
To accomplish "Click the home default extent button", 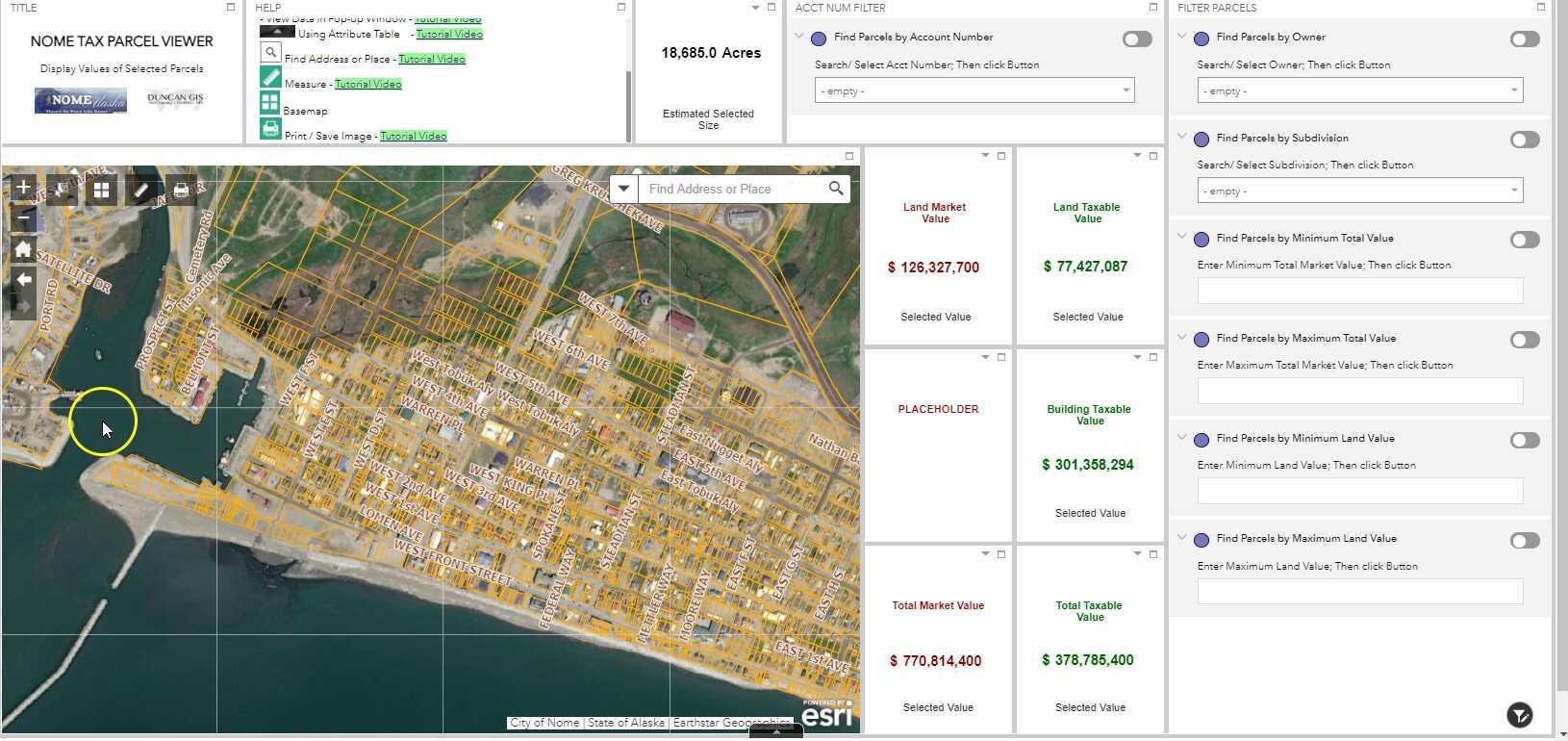I will [x=23, y=249].
